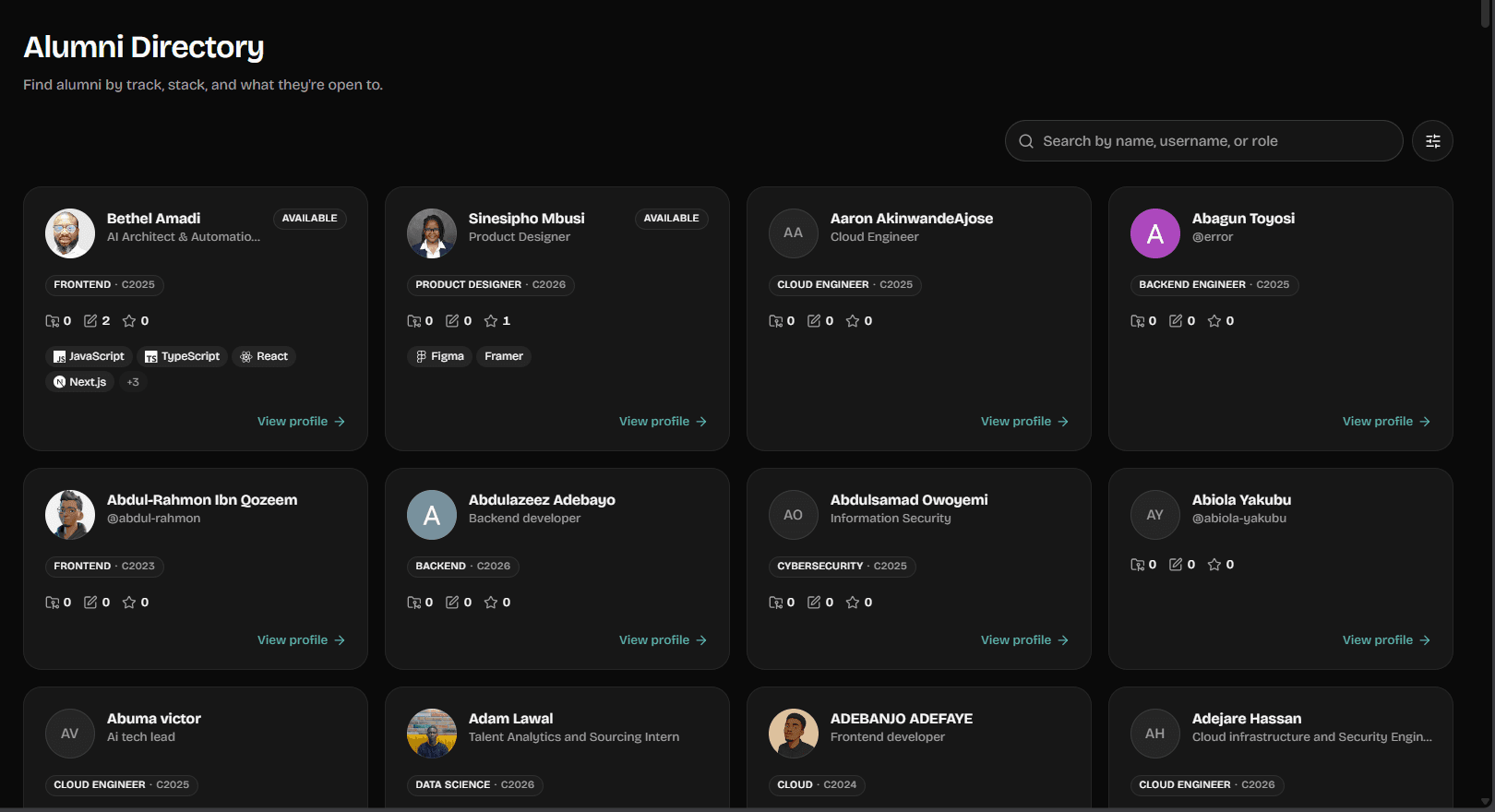Click the FRONTEND · C2023 track badge
The width and height of the screenshot is (1495, 812).
point(104,567)
